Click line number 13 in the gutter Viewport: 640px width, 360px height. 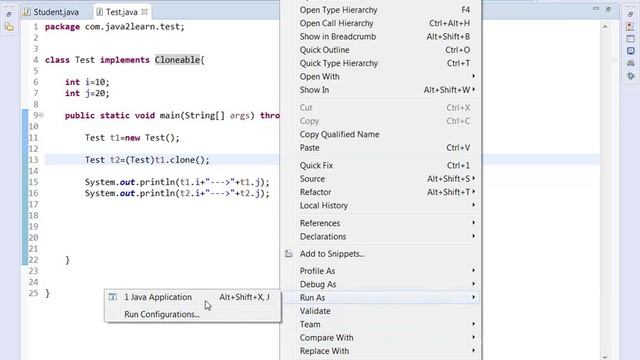click(33, 160)
